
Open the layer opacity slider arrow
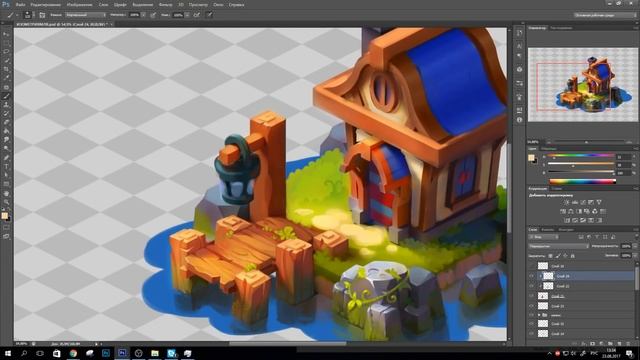[x=636, y=246]
